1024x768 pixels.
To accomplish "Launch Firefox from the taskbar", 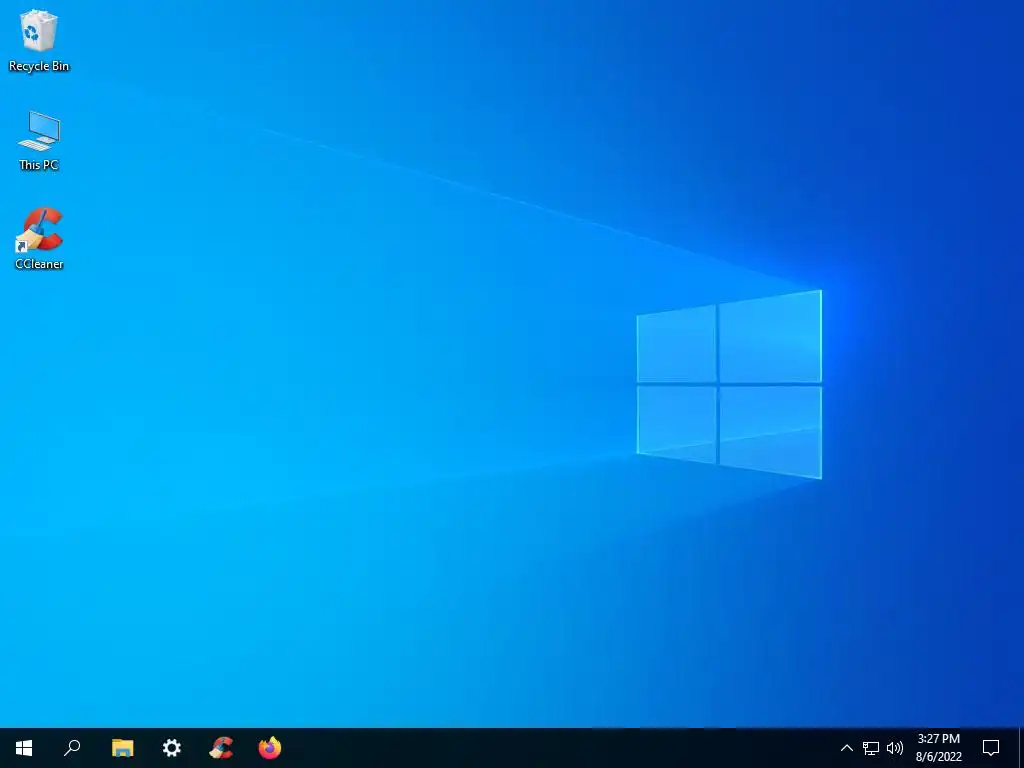I will (x=270, y=748).
